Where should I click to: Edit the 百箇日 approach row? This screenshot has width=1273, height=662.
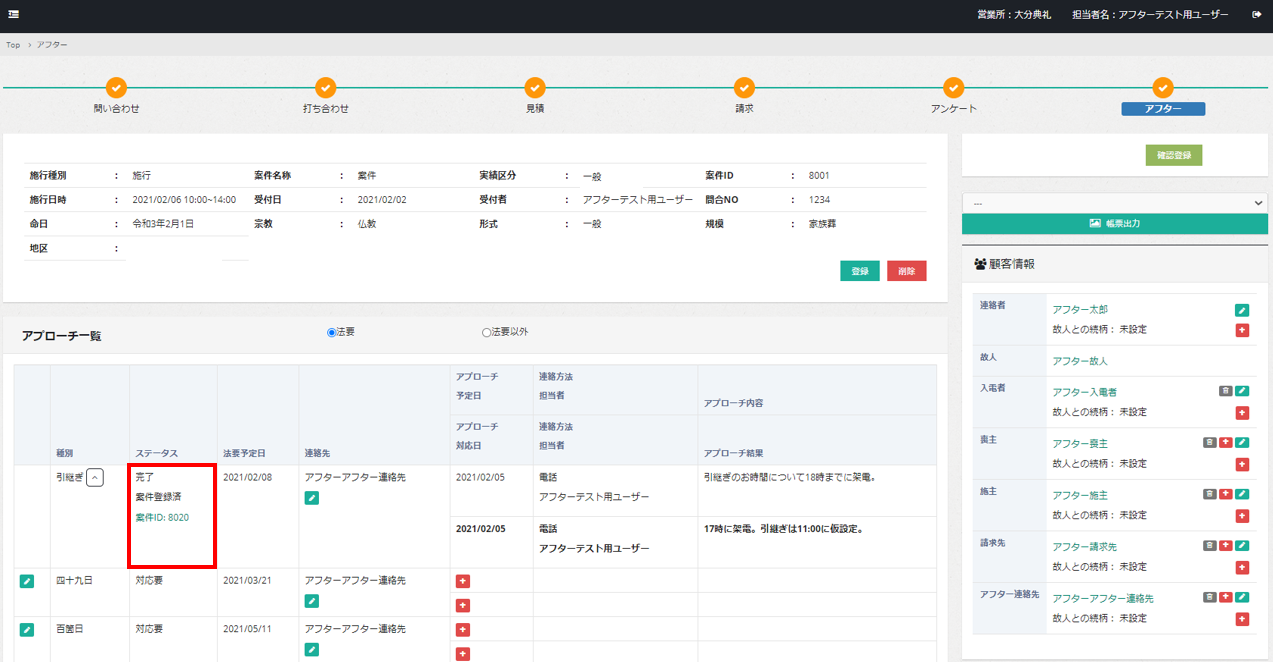[x=27, y=630]
